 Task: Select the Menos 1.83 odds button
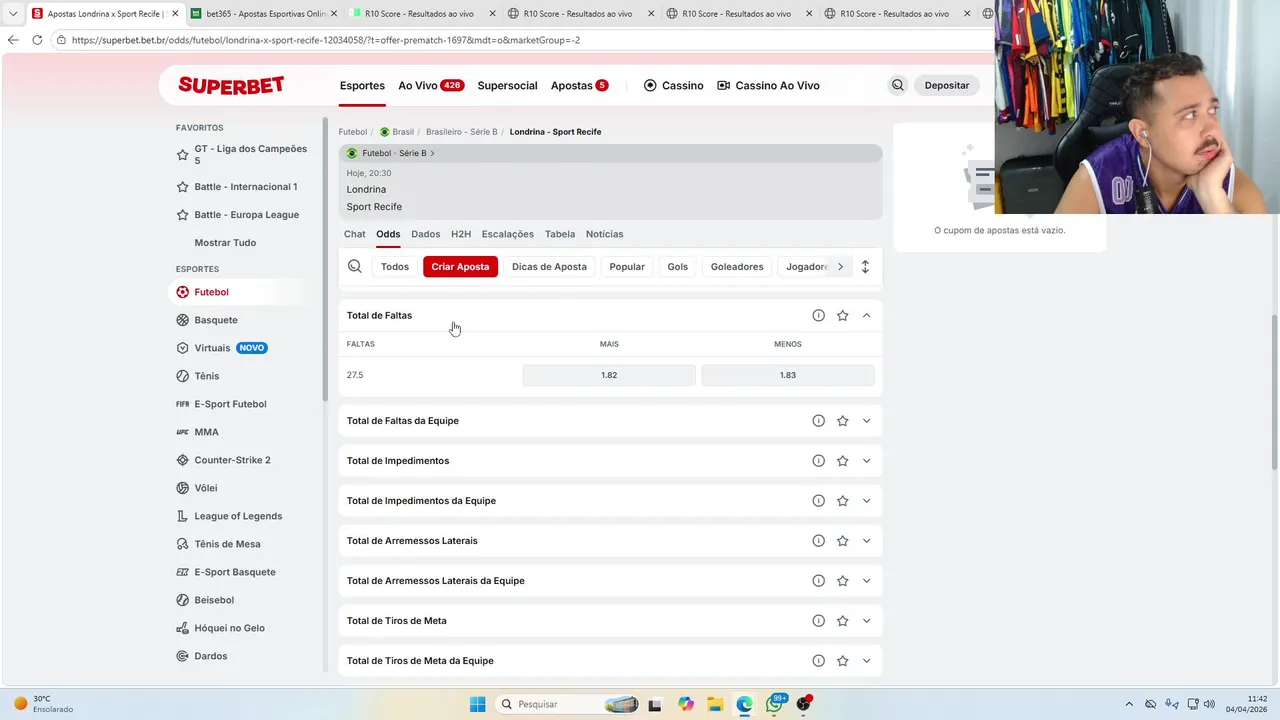788,375
